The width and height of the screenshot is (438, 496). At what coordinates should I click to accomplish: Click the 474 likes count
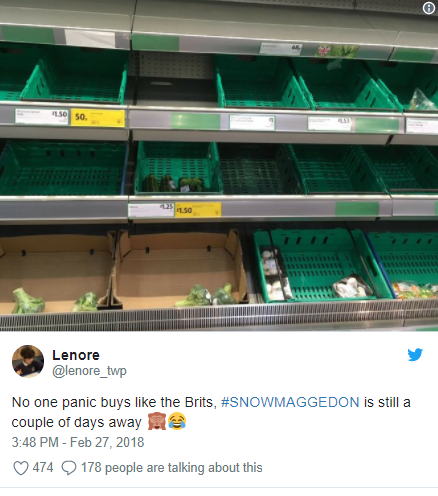click(43, 467)
